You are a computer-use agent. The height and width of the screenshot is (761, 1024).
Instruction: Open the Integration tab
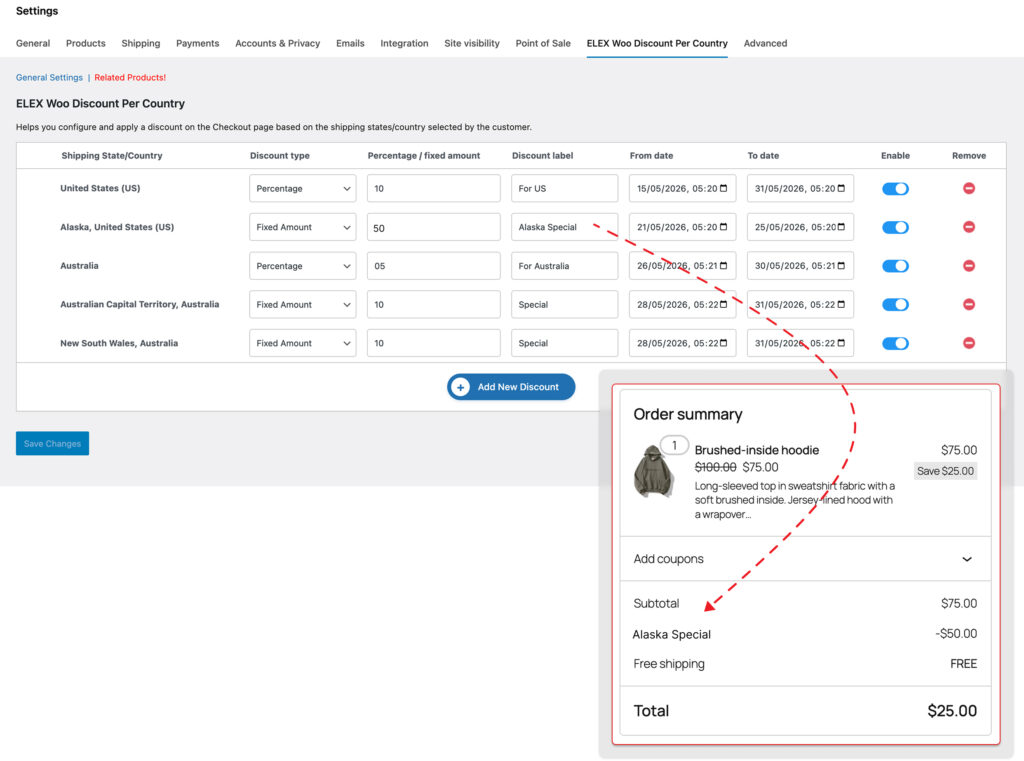click(404, 43)
